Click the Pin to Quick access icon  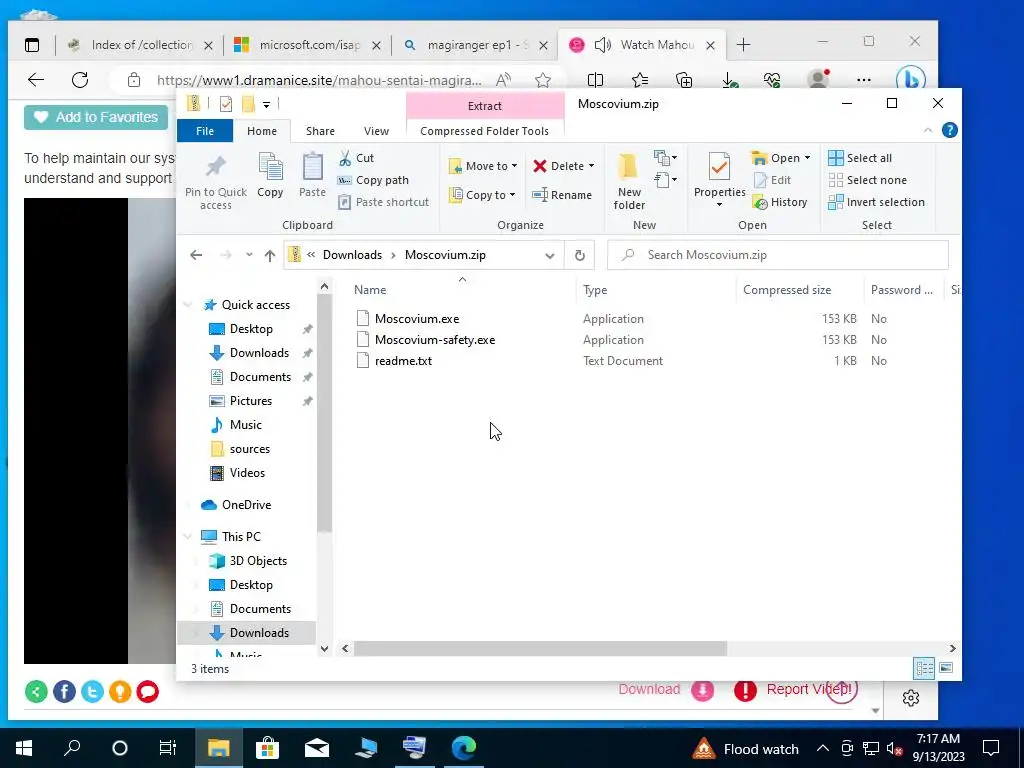[216, 167]
